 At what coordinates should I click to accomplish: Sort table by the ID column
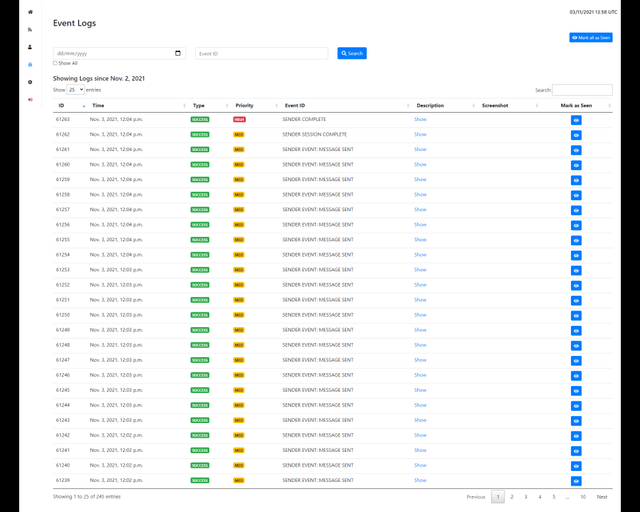62,105
